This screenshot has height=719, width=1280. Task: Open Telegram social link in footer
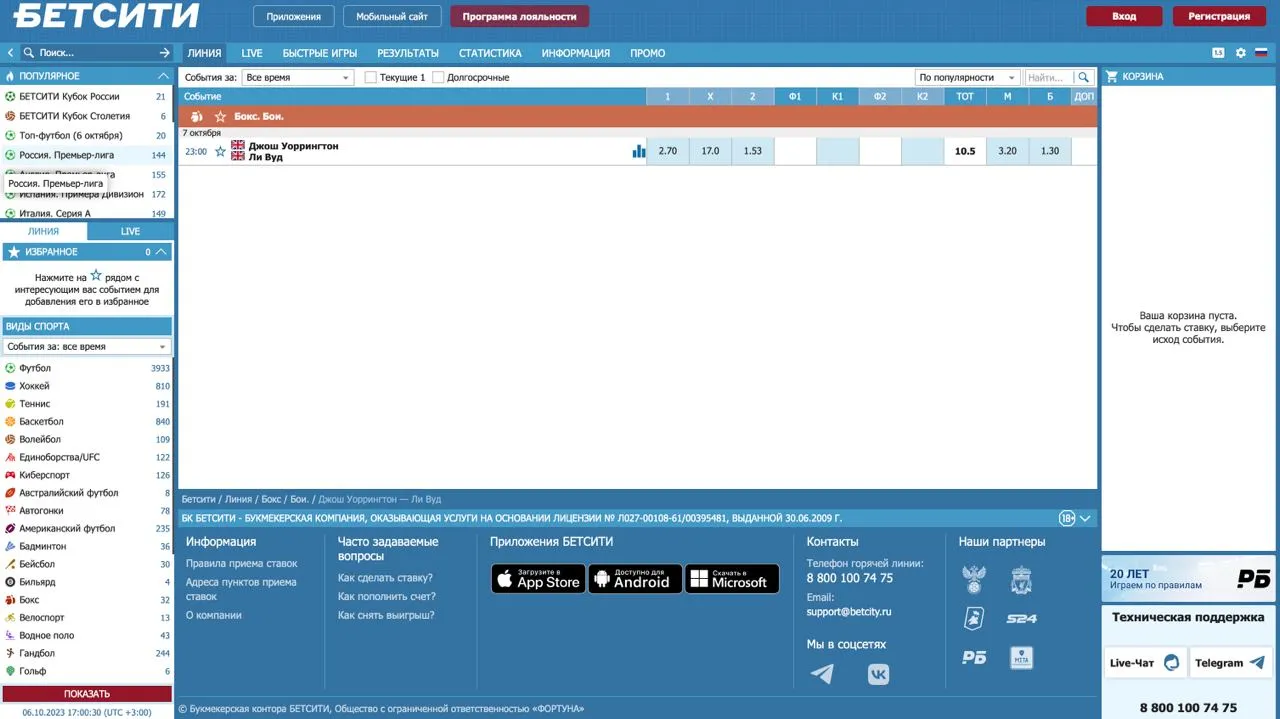822,674
